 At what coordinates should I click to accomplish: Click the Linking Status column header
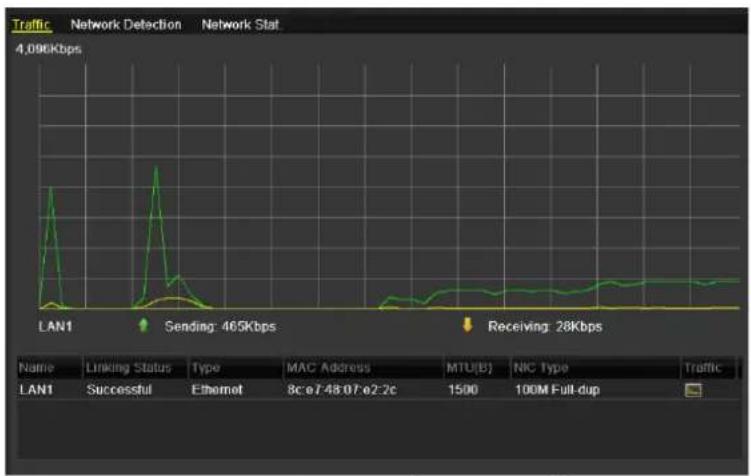[x=135, y=368]
